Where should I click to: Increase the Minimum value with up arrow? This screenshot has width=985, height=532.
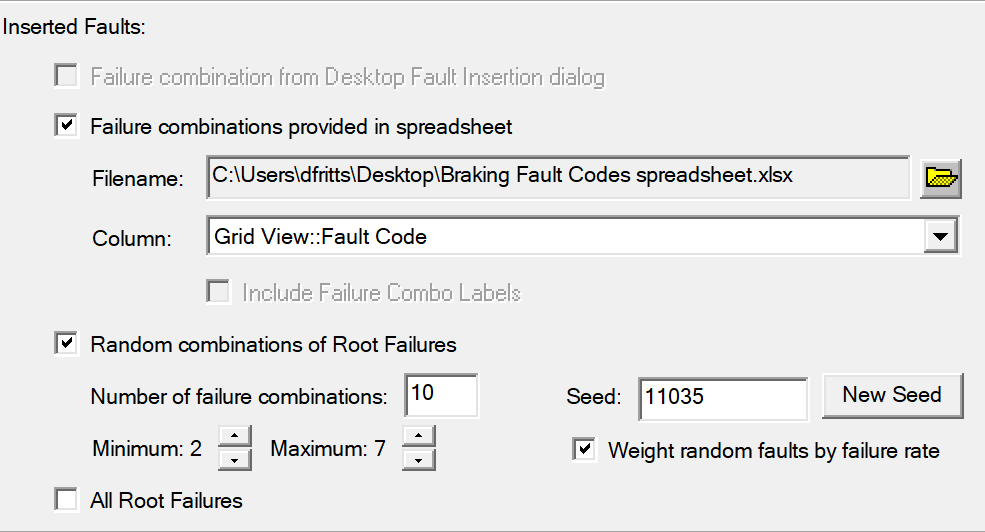(x=233, y=437)
